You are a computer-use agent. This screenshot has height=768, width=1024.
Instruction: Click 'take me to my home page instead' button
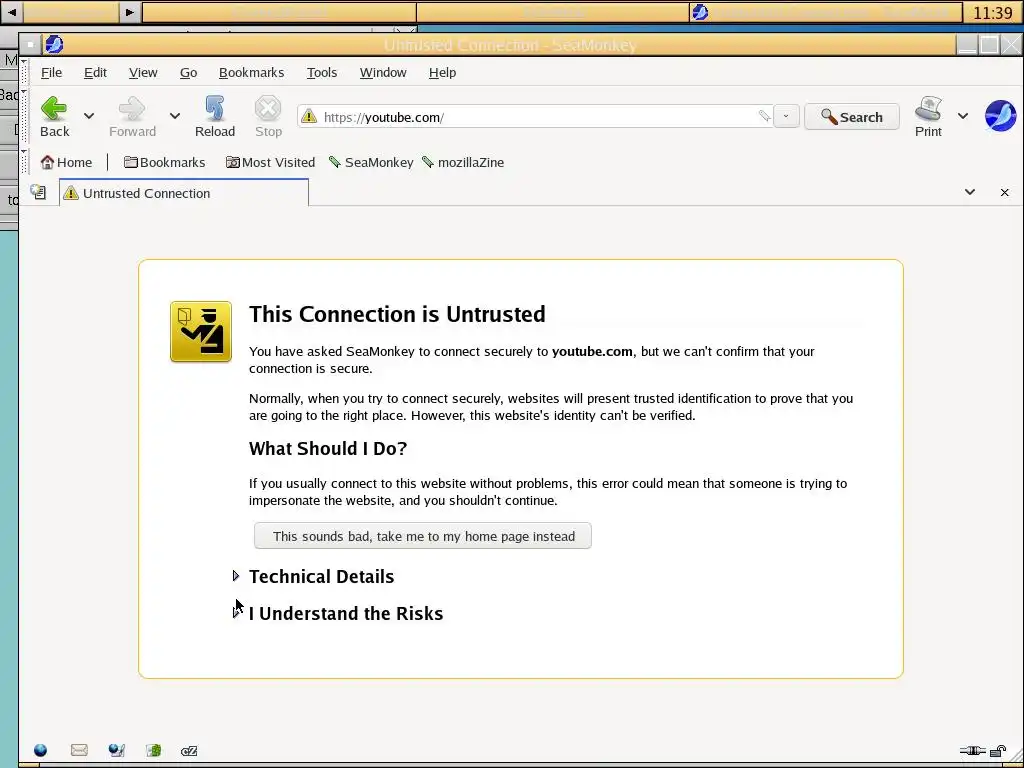(x=423, y=536)
